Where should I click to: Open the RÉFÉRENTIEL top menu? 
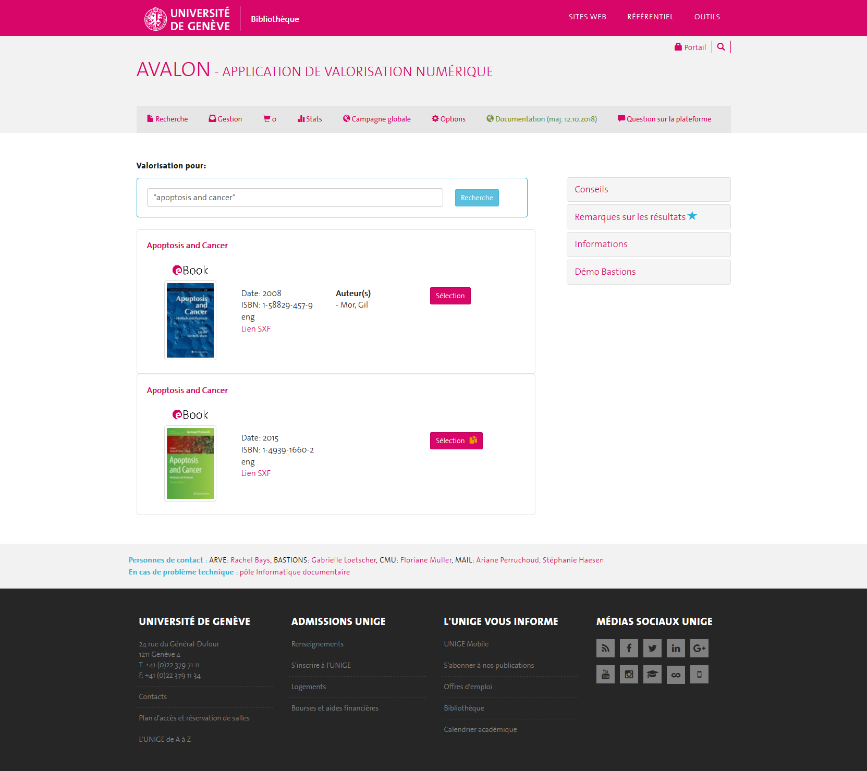650,17
